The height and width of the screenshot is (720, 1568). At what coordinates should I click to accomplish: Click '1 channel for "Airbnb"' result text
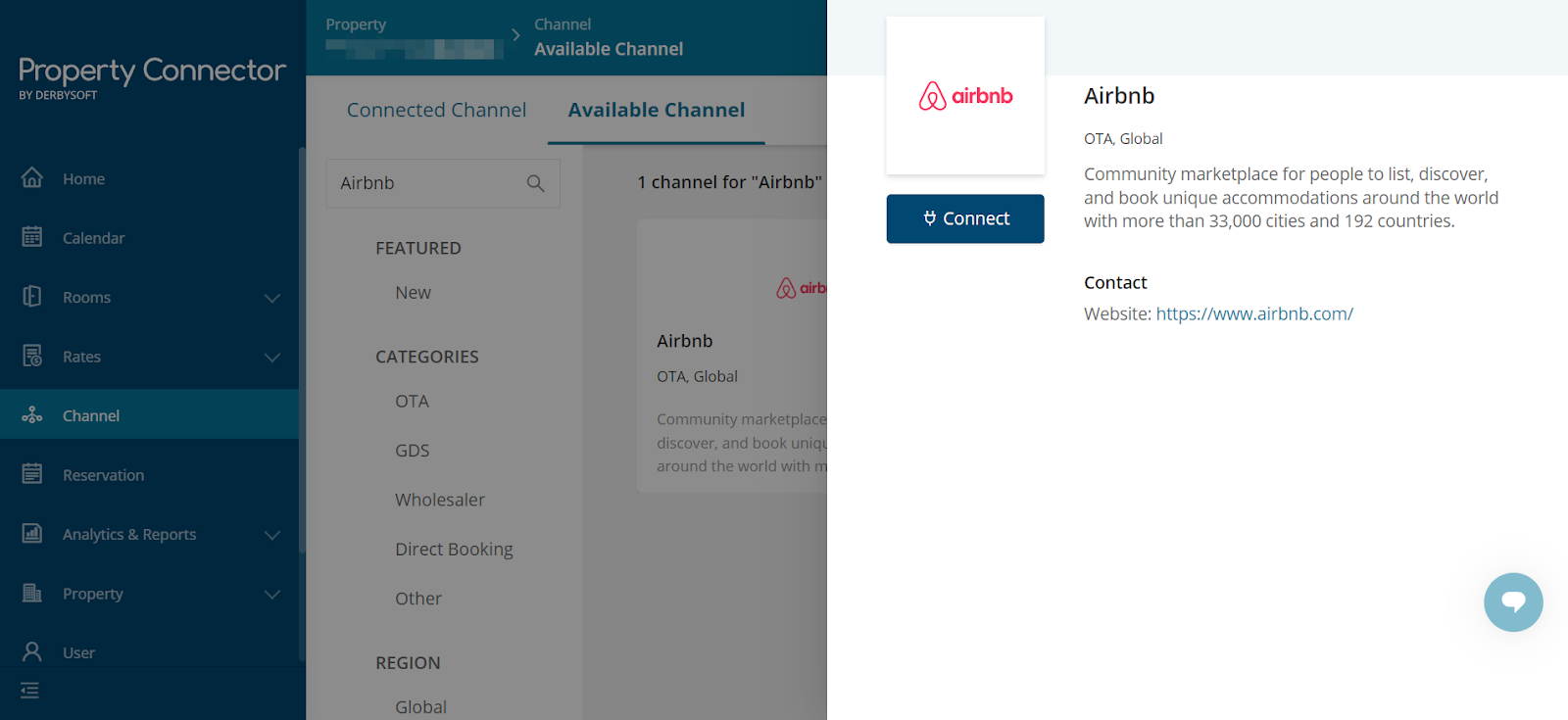(729, 182)
